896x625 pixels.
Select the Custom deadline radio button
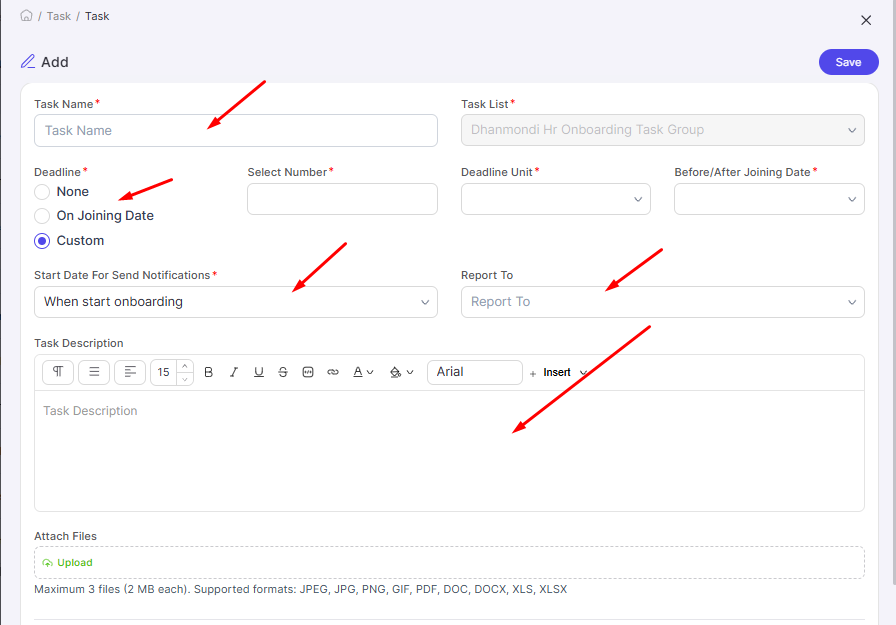click(x=40, y=240)
